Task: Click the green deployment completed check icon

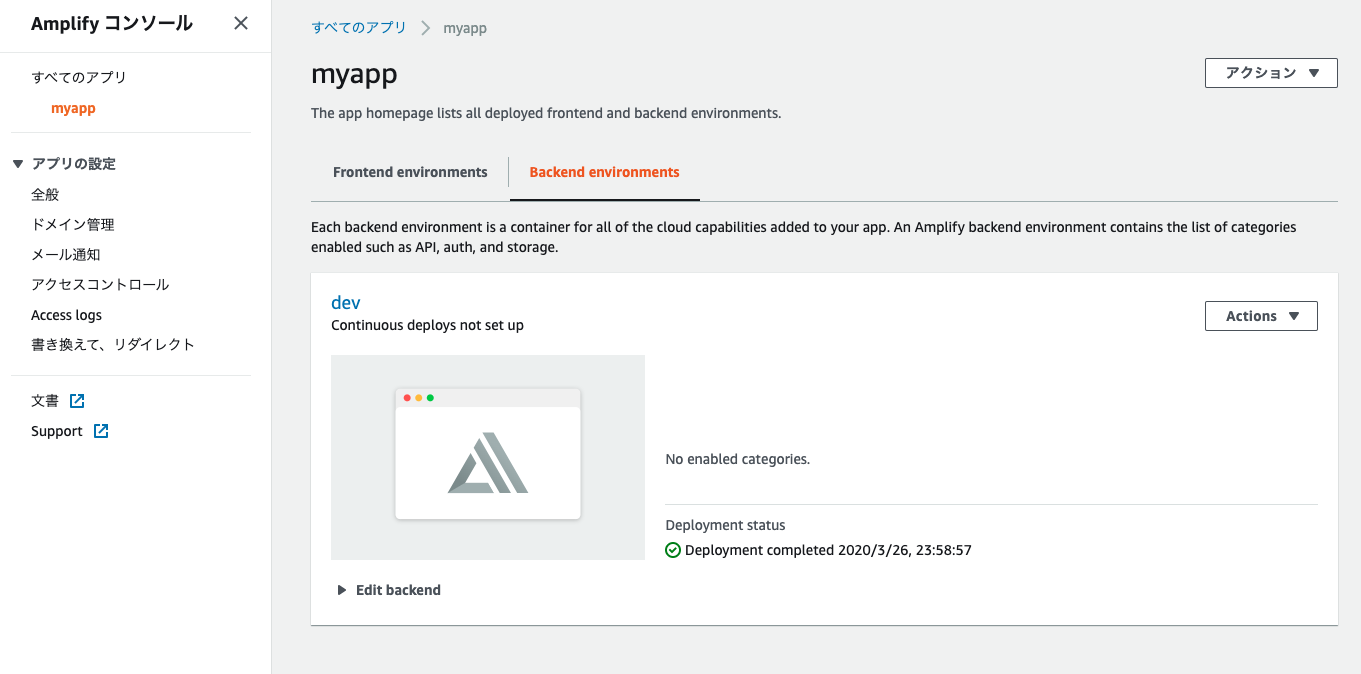Action: coord(673,550)
